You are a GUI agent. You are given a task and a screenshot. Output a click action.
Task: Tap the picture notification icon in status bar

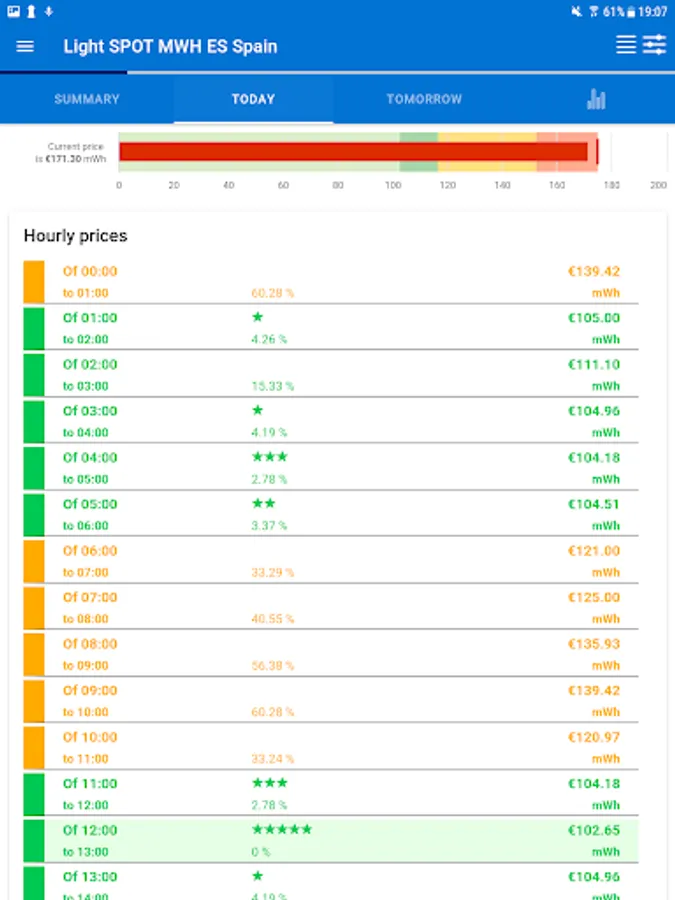(x=14, y=11)
